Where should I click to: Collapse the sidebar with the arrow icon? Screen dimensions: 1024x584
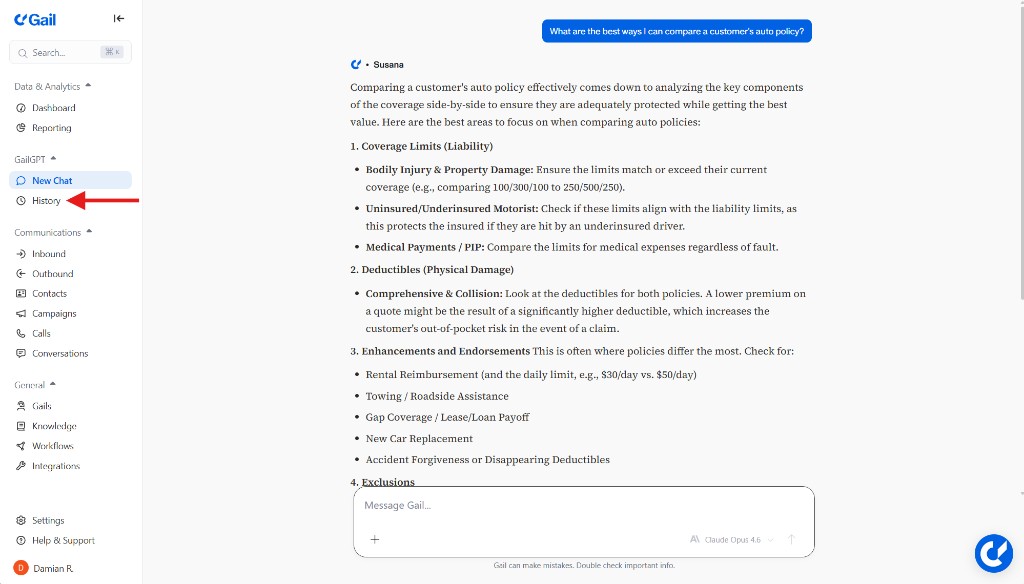(x=119, y=18)
